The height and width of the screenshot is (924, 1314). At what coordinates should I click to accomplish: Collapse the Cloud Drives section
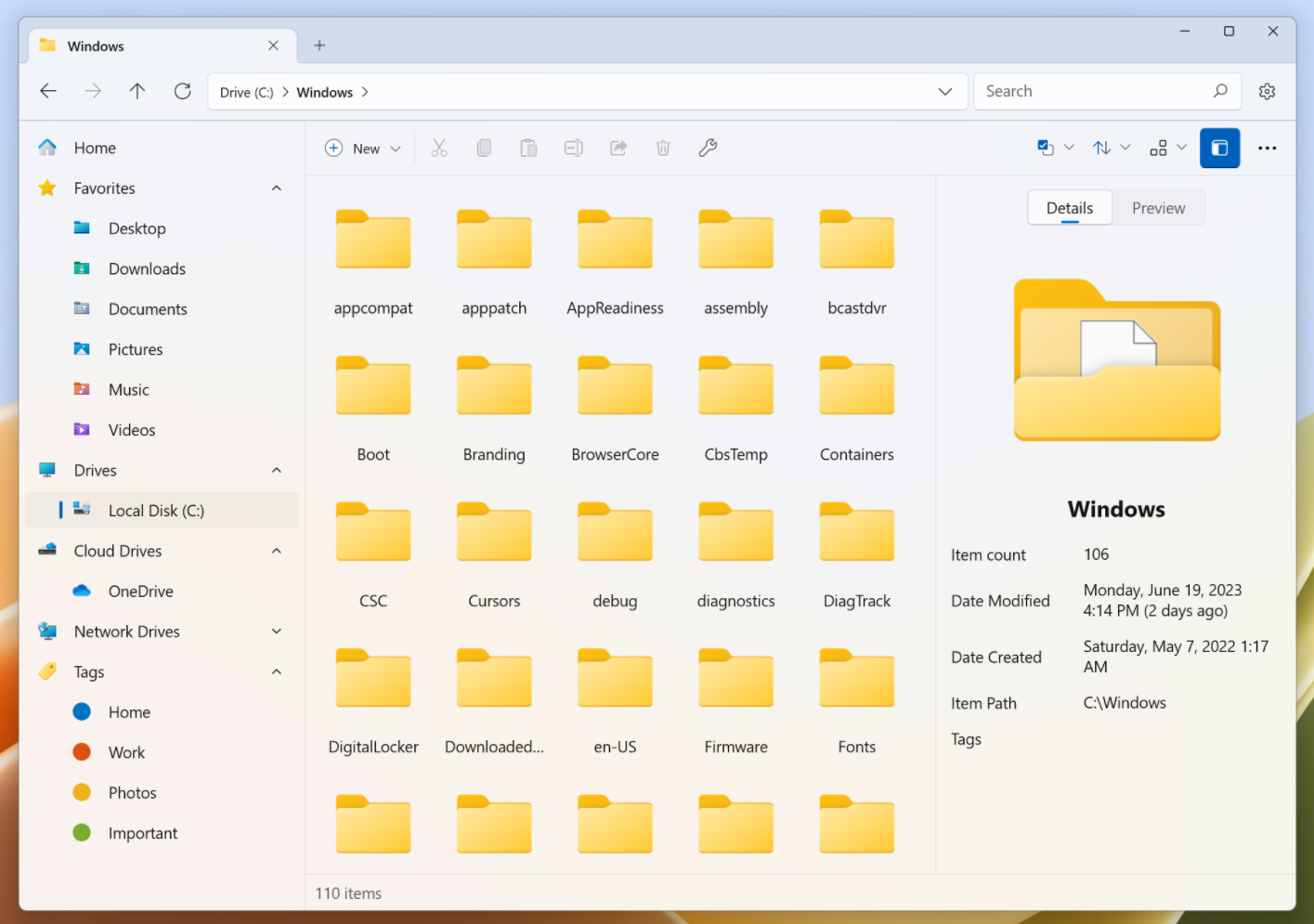coord(277,552)
